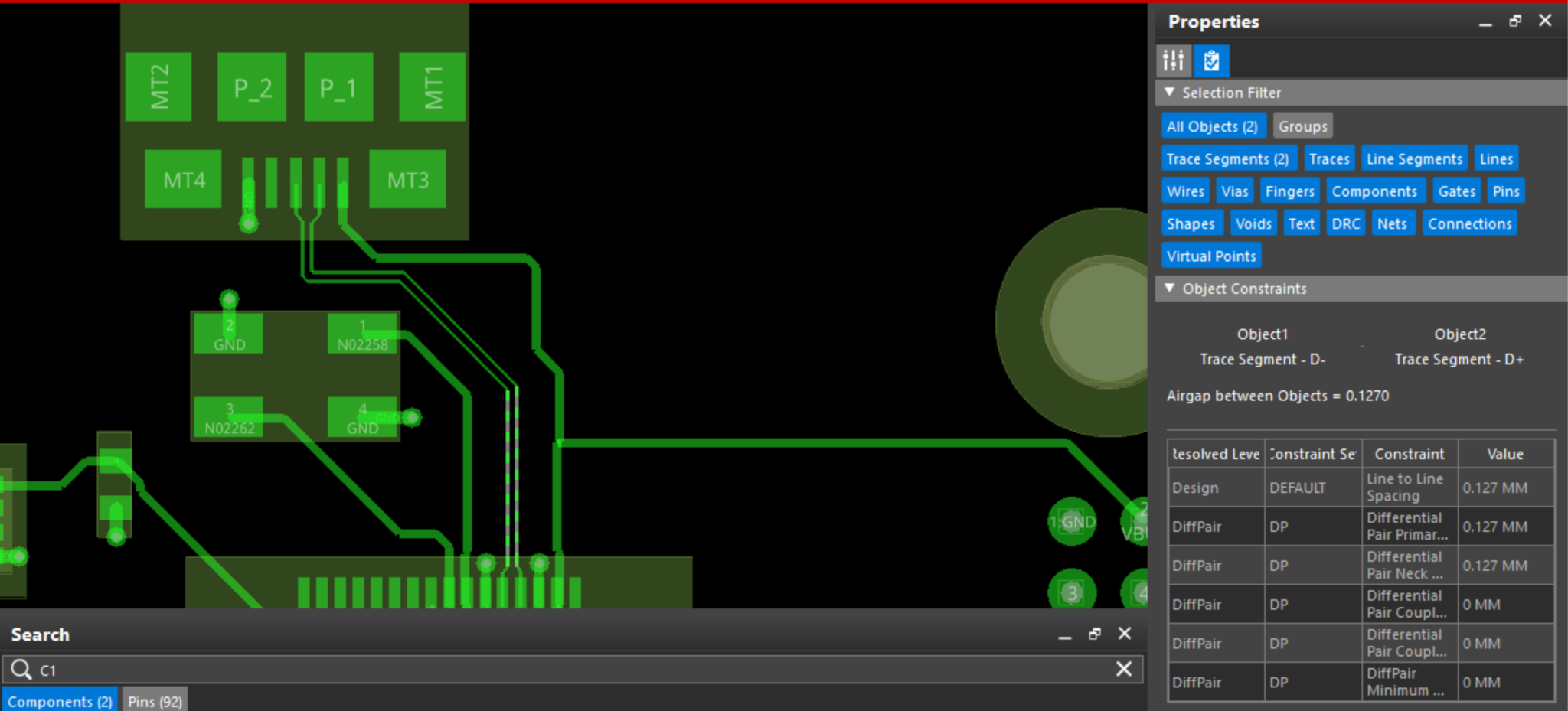Select the constraints clipboard icon

(1210, 60)
